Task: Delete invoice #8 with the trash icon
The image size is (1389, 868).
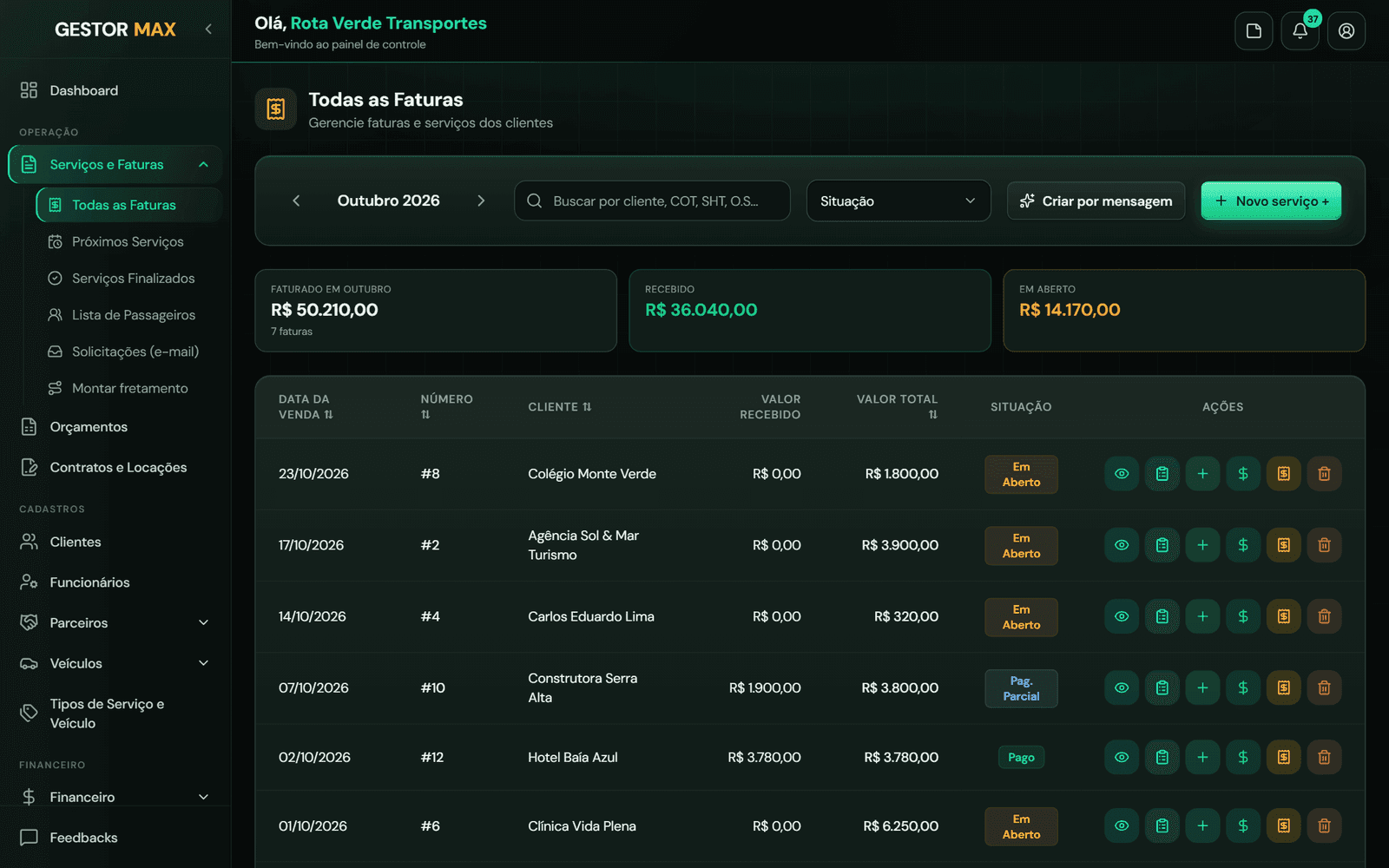Action: point(1324,474)
